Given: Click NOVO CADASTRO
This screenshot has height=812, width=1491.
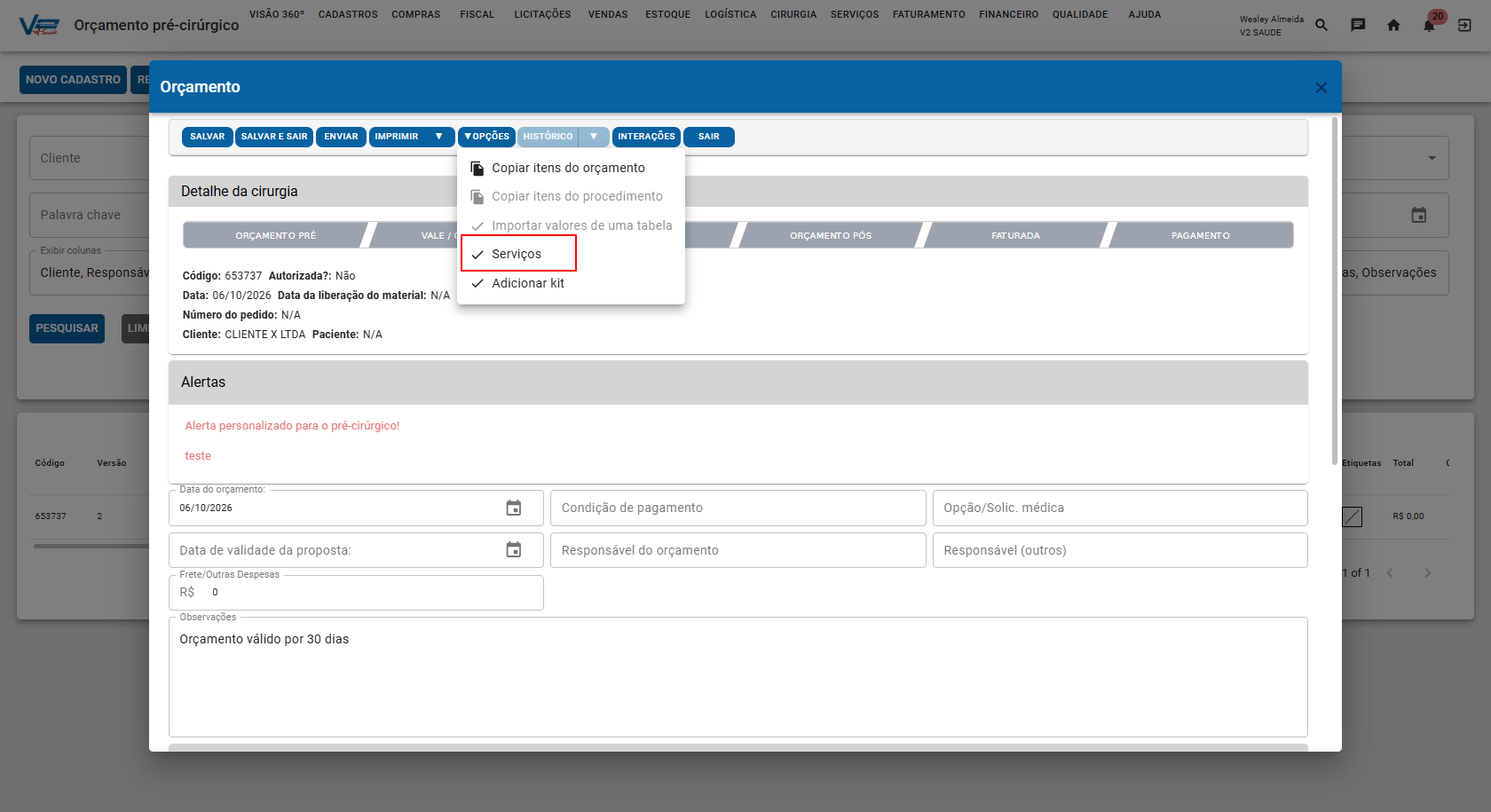Looking at the screenshot, I should tap(73, 80).
